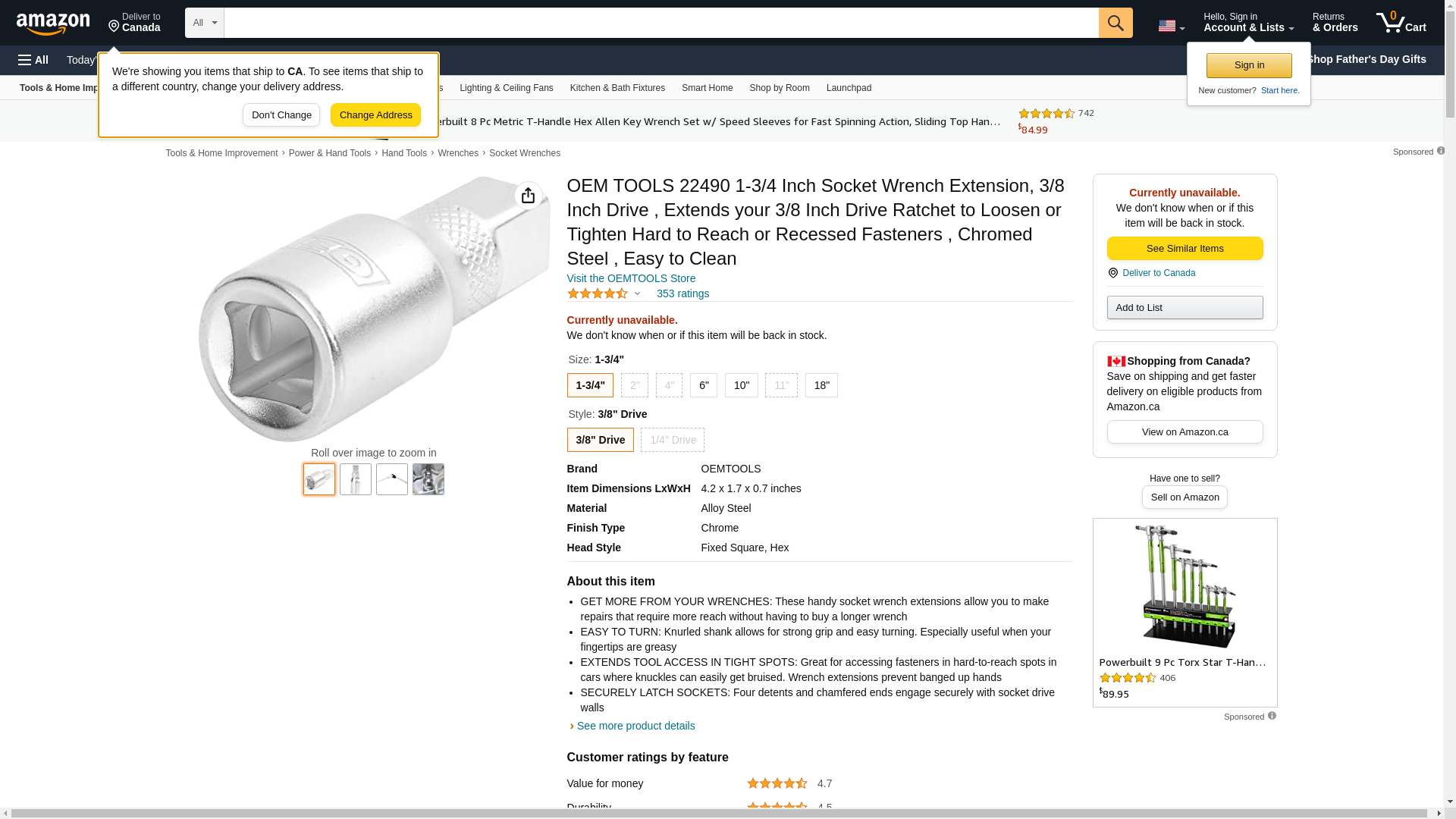Open the US flag language selector
Image resolution: width=1456 pixels, height=819 pixels.
pyautogui.click(x=1171, y=26)
